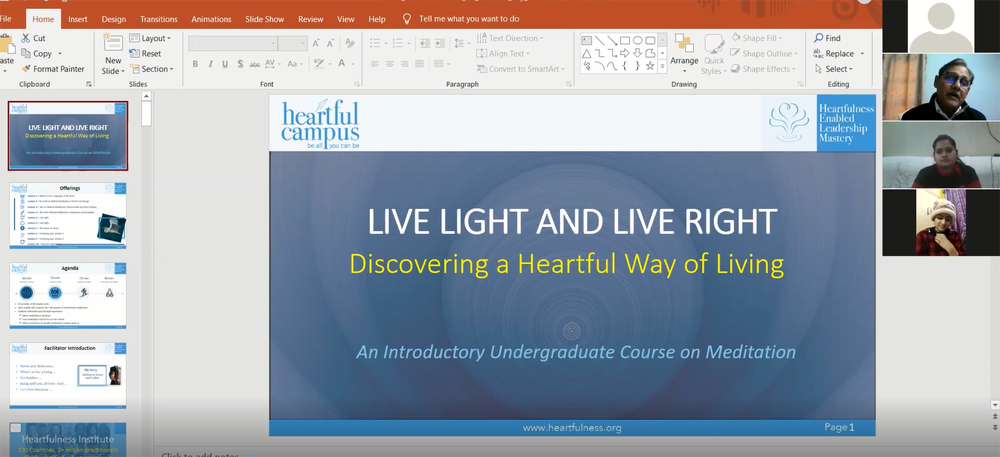The height and width of the screenshot is (457, 1000).
Task: Click the Tell me what you want to do box
Action: [x=469, y=19]
